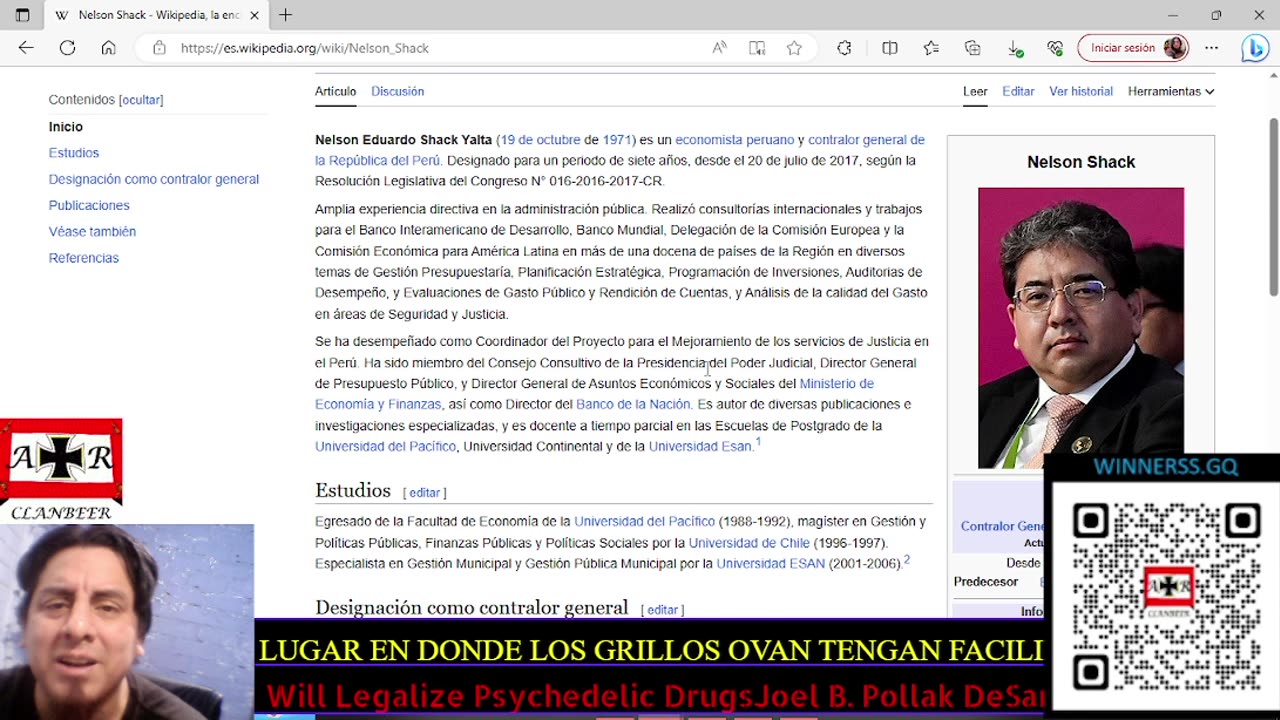Open Ver historial tab
This screenshot has height=720, width=1280.
(1081, 91)
